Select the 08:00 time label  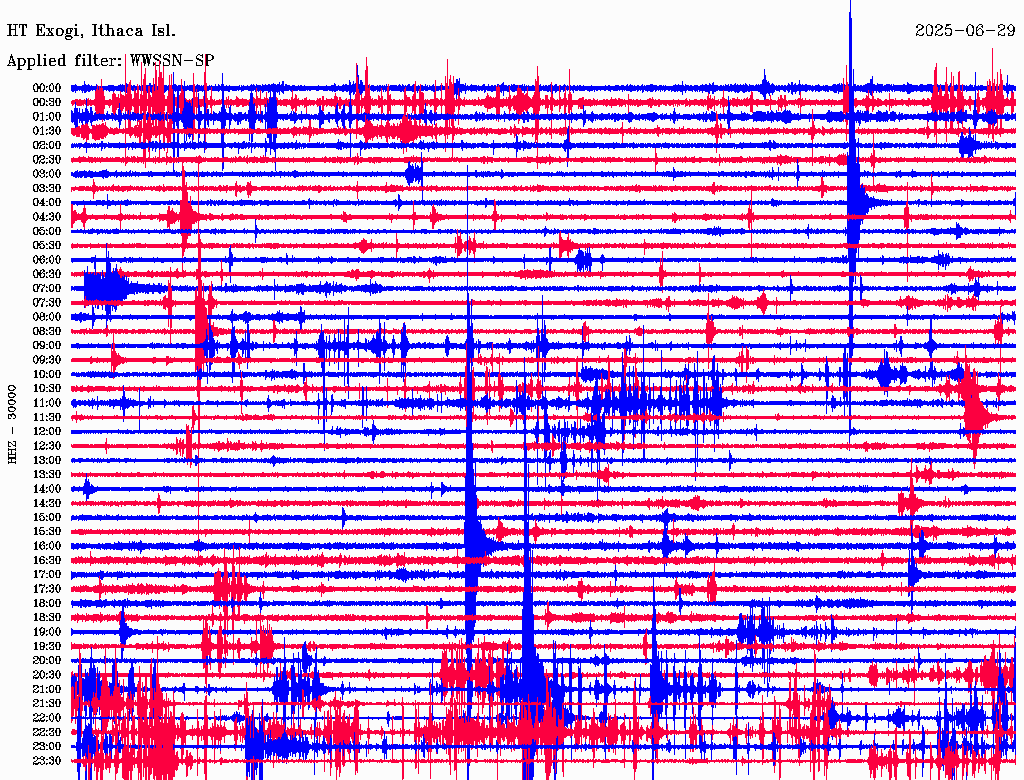point(47,317)
